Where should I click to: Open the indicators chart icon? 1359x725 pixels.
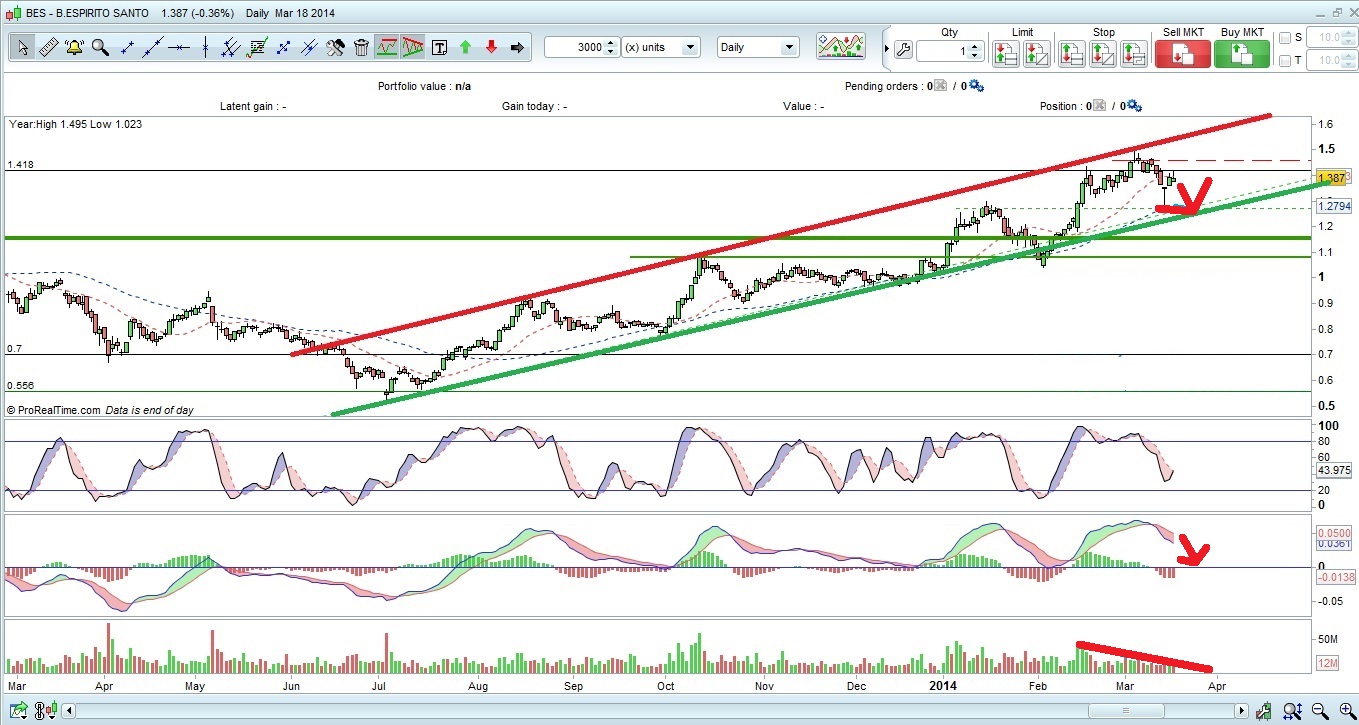point(841,47)
